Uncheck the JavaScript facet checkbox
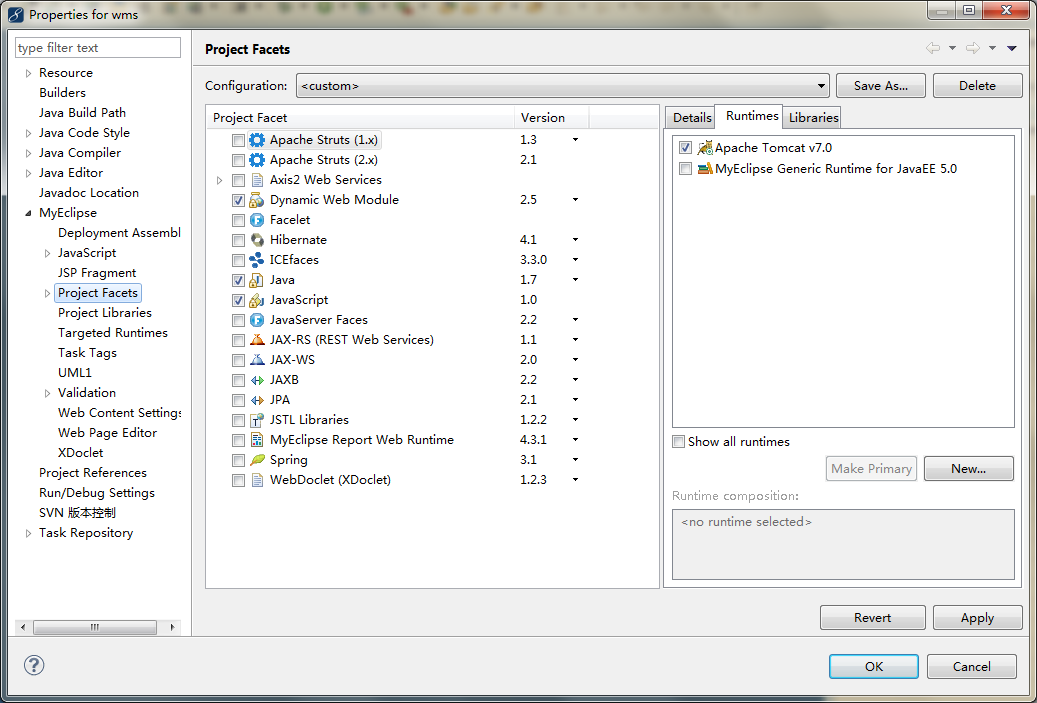 (x=238, y=300)
